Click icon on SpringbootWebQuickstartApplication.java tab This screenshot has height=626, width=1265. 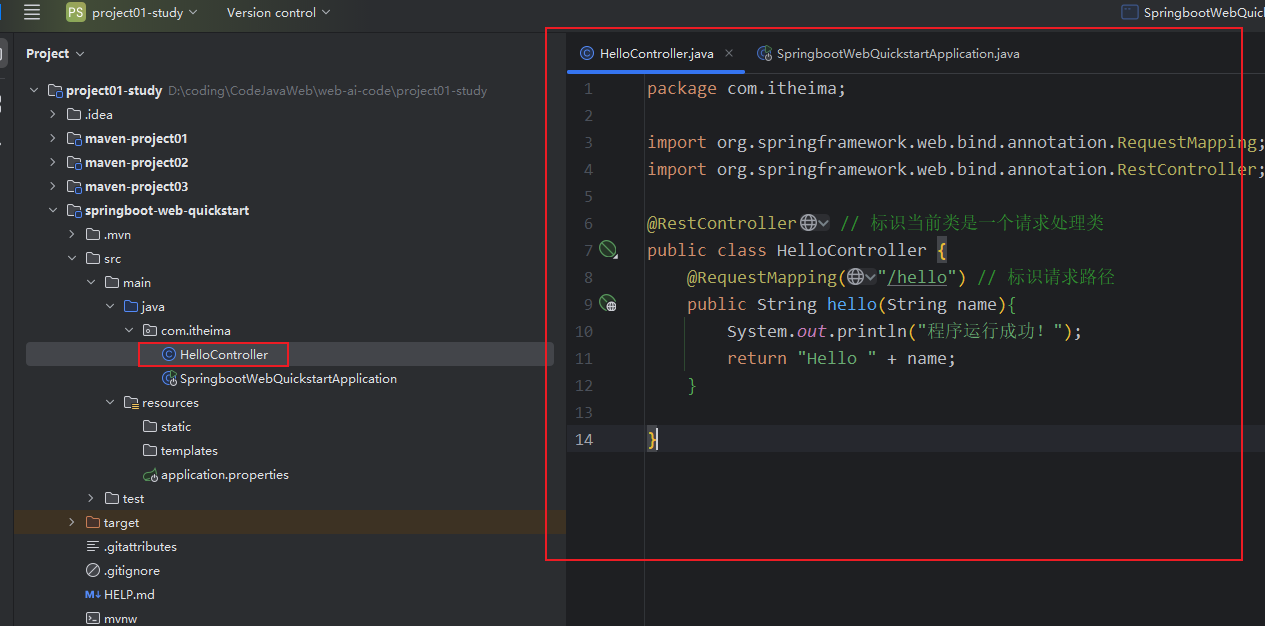764,53
